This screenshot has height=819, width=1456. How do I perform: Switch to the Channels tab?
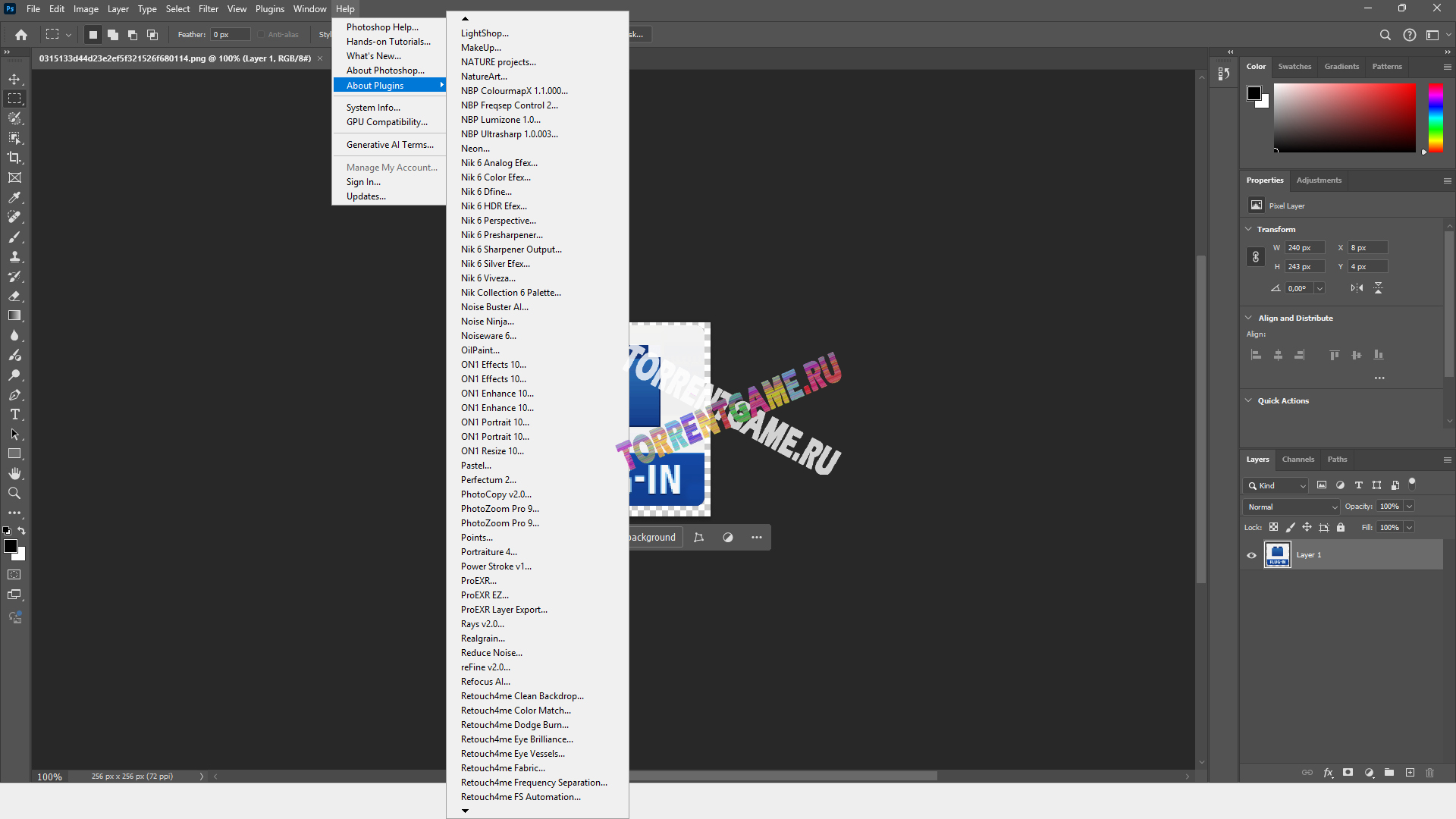pyautogui.click(x=1298, y=460)
